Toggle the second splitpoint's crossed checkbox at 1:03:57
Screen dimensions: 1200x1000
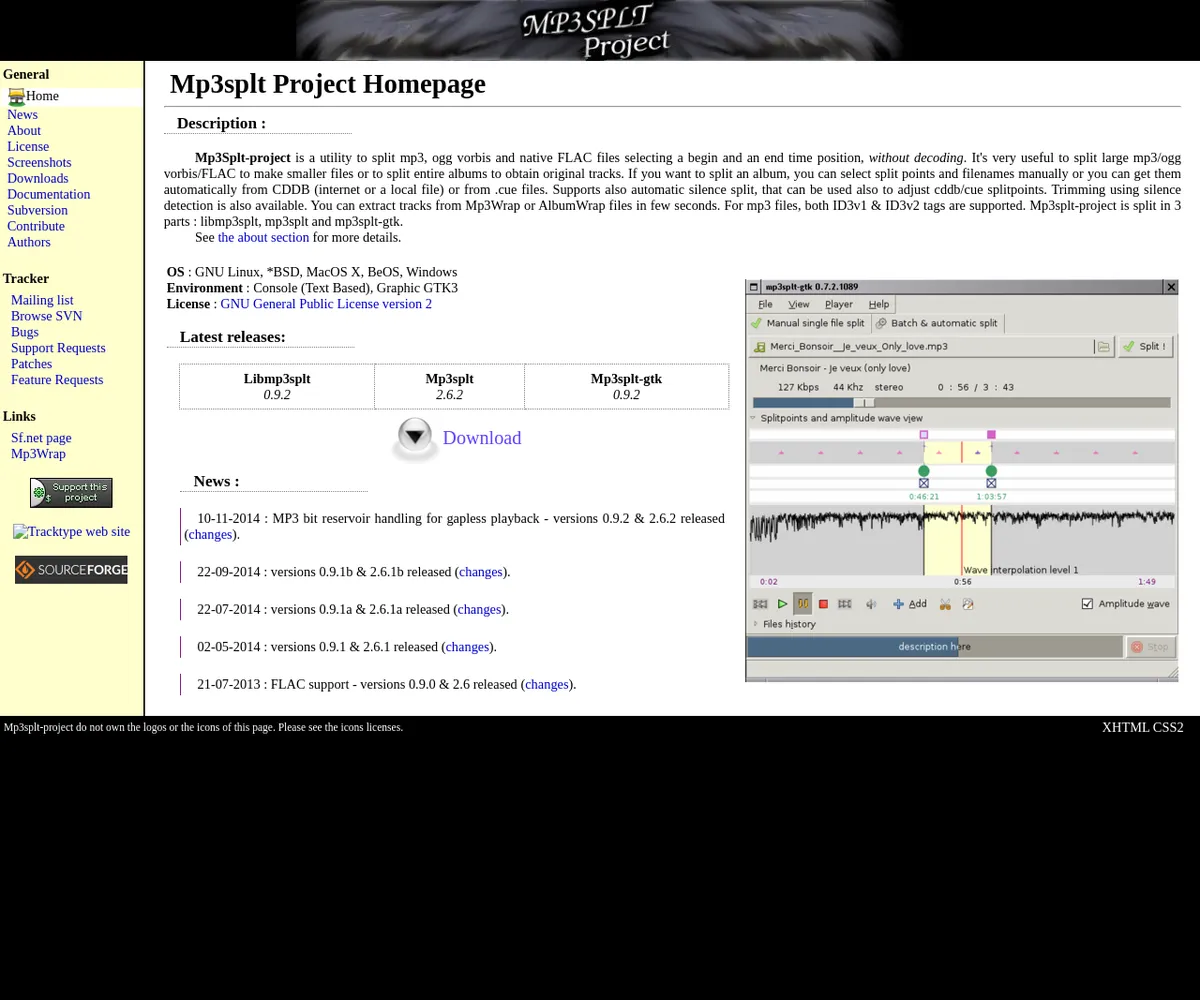click(991, 483)
